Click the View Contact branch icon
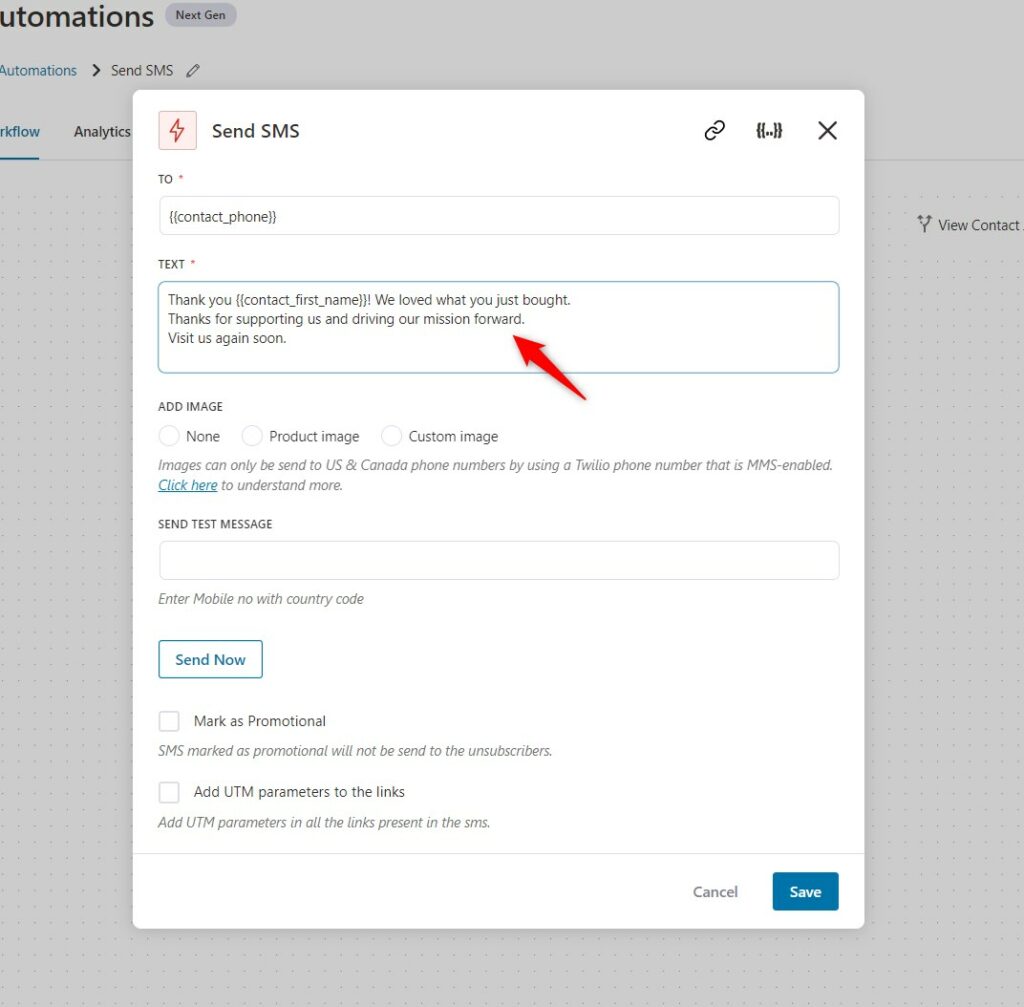This screenshot has width=1024, height=1007. (x=923, y=224)
